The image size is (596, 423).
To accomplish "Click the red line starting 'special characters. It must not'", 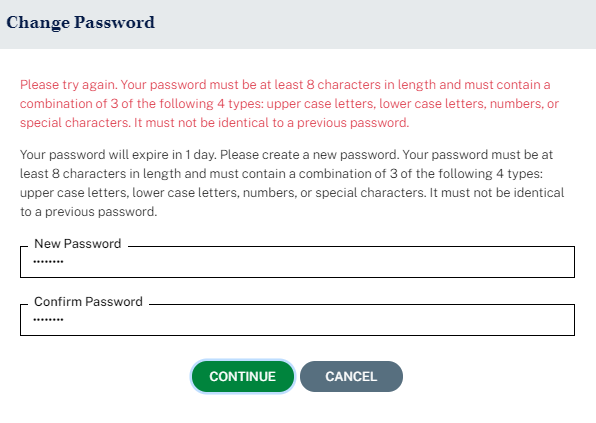I will coord(214,123).
